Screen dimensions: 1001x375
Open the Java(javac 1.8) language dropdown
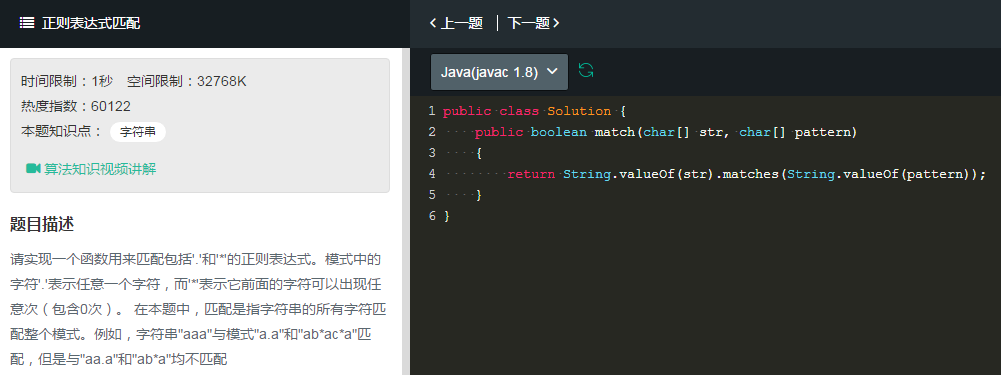coord(499,72)
